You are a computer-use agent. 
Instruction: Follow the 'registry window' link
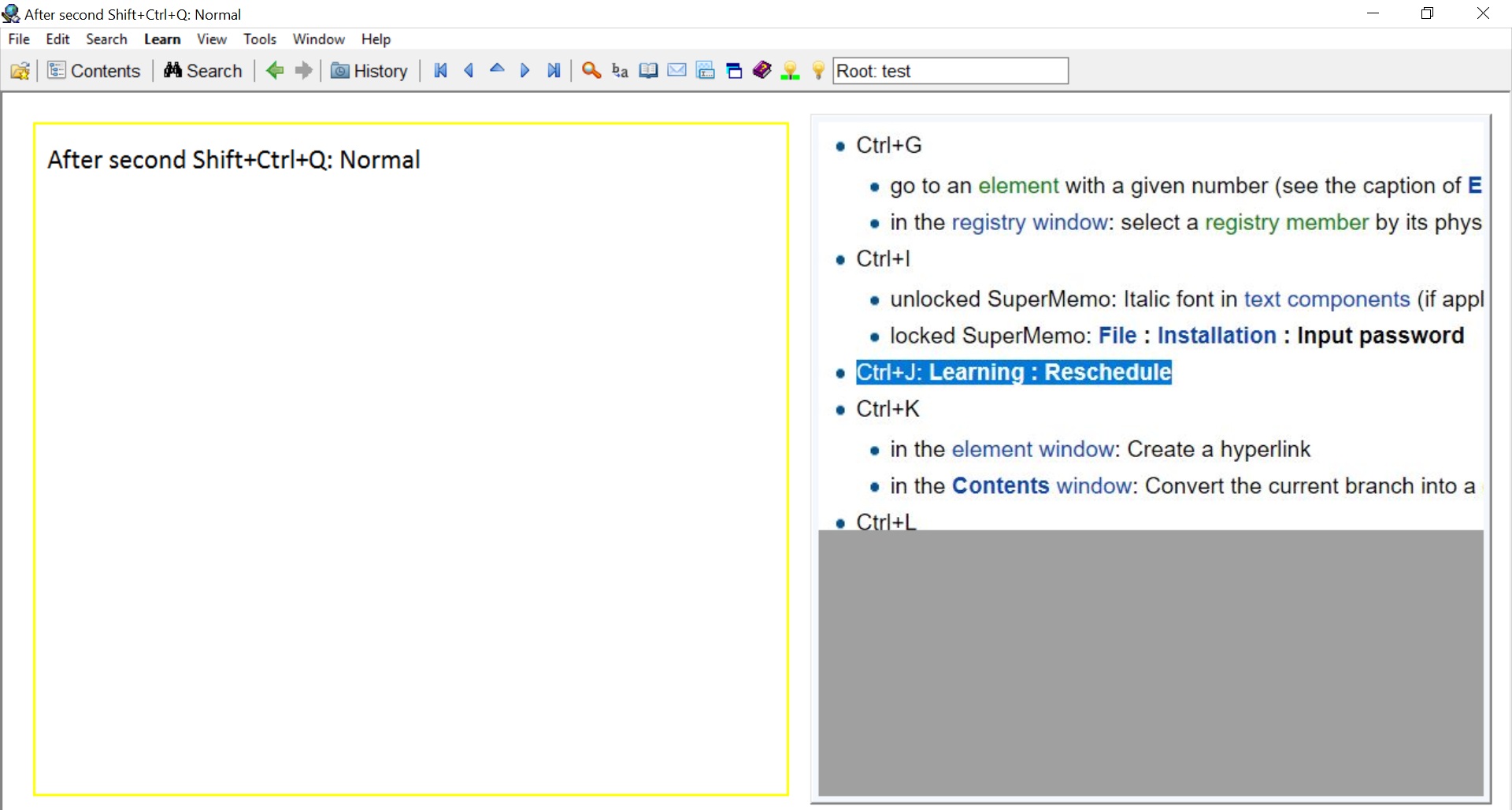pyautogui.click(x=1030, y=223)
